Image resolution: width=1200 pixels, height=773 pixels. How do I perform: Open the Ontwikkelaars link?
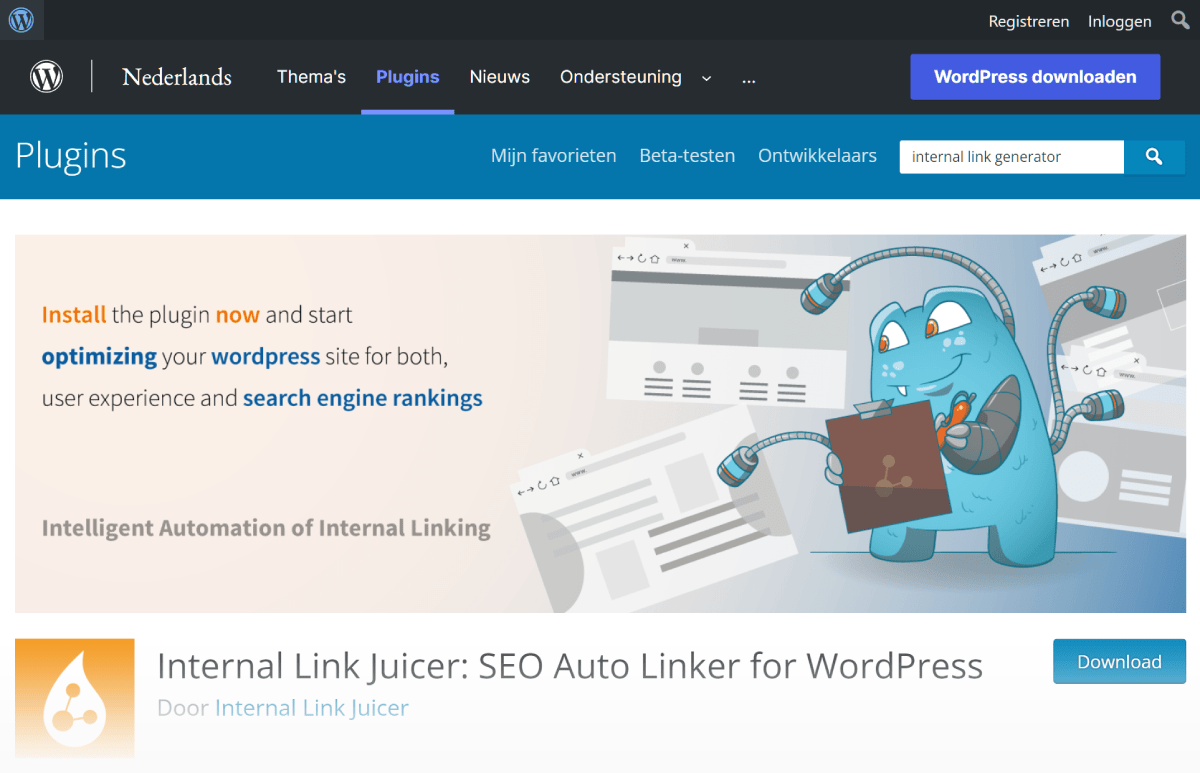click(x=818, y=156)
